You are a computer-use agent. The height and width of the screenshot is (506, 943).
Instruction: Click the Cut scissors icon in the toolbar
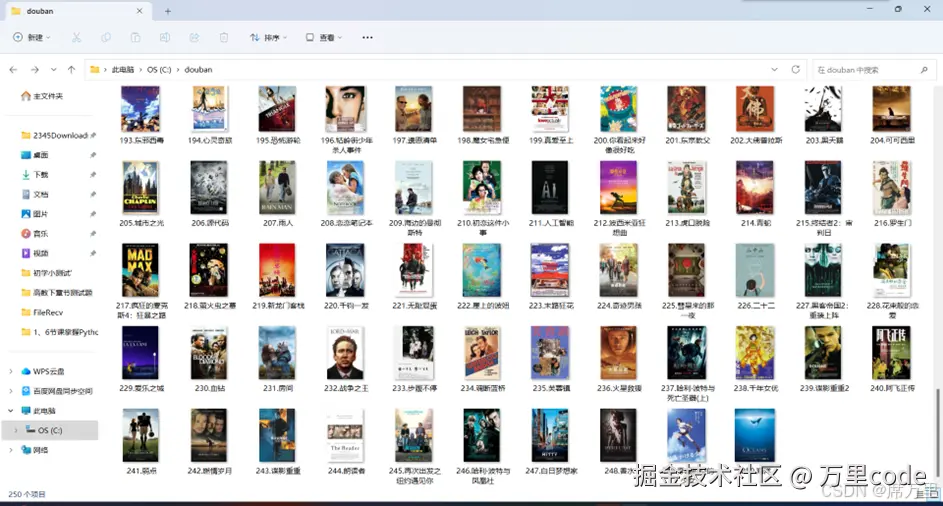[76, 37]
